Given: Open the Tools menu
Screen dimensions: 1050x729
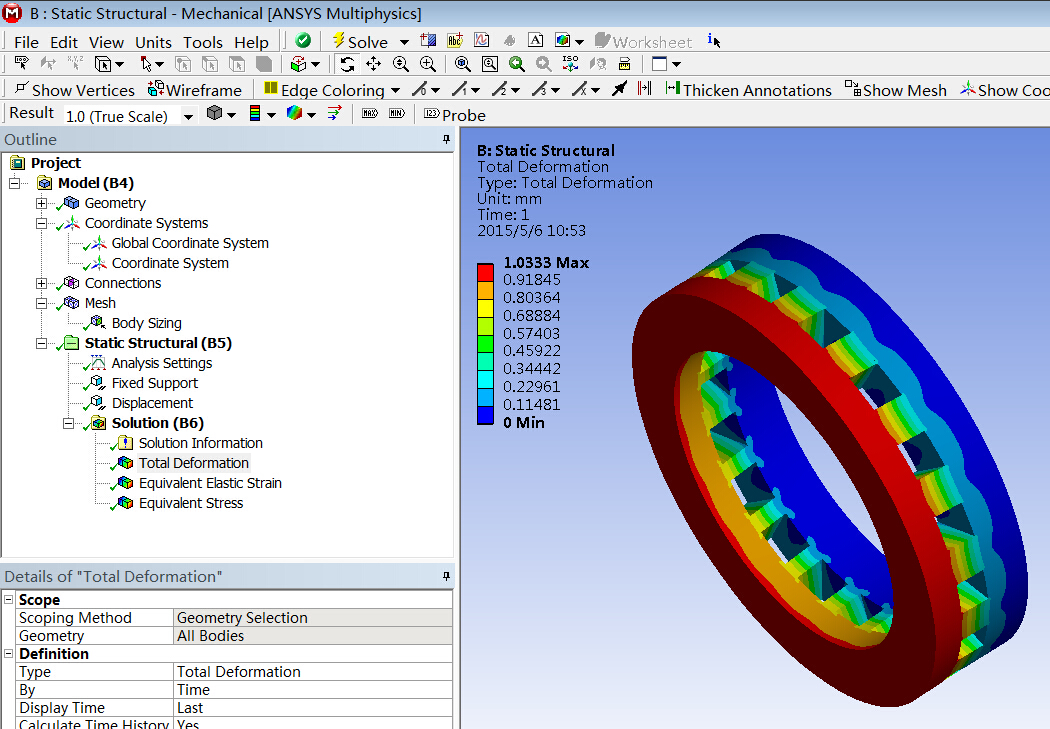Looking at the screenshot, I should point(203,42).
